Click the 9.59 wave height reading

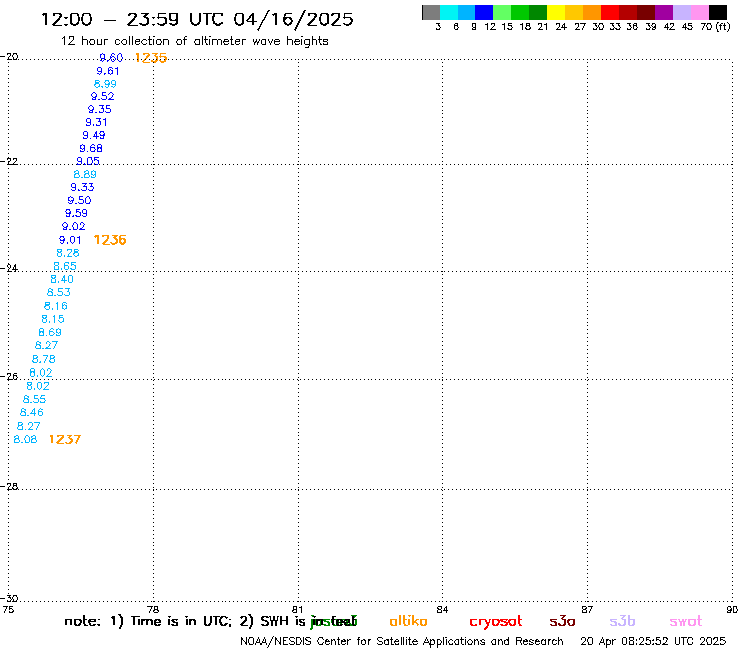76,213
